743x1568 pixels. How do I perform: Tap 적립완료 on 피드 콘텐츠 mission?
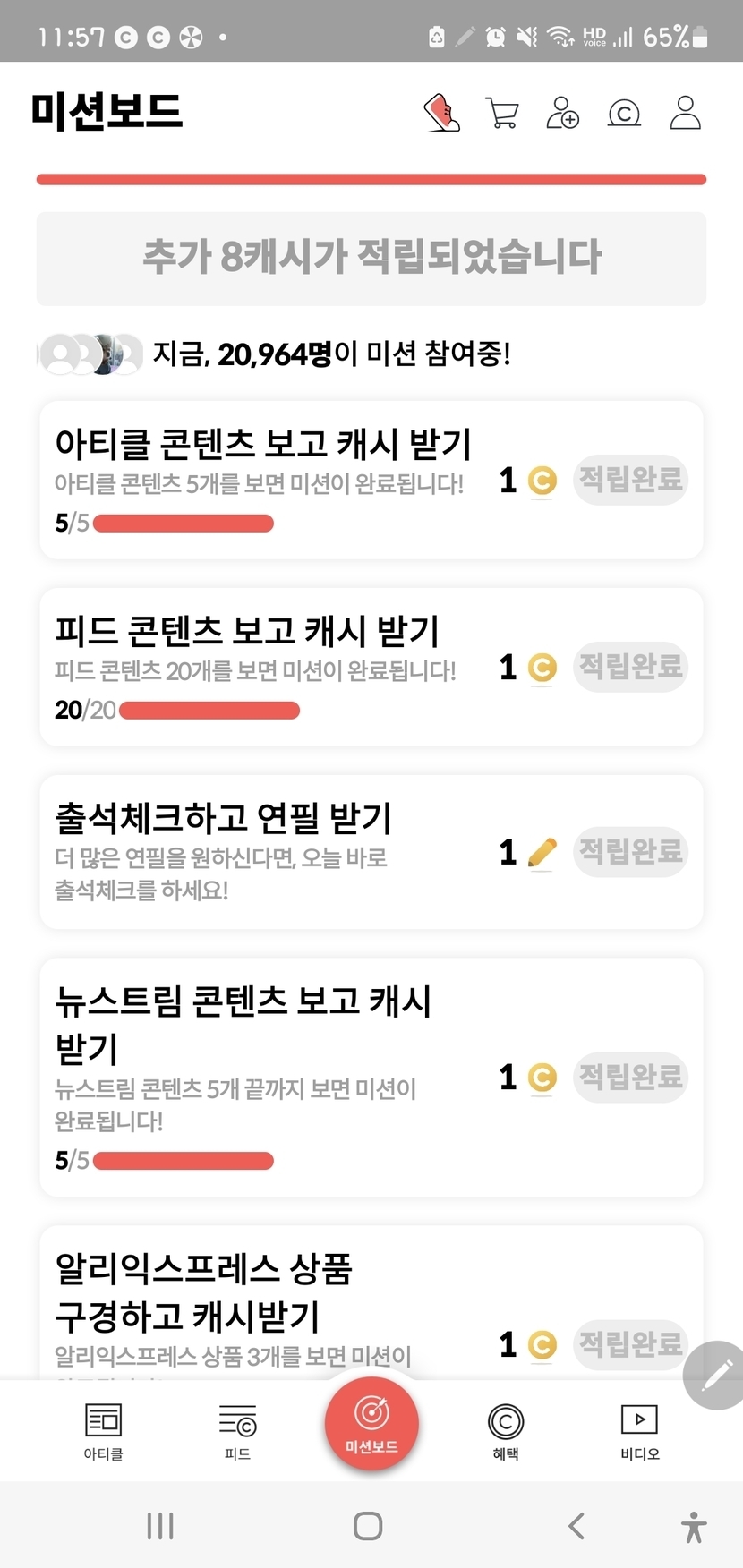pos(630,667)
